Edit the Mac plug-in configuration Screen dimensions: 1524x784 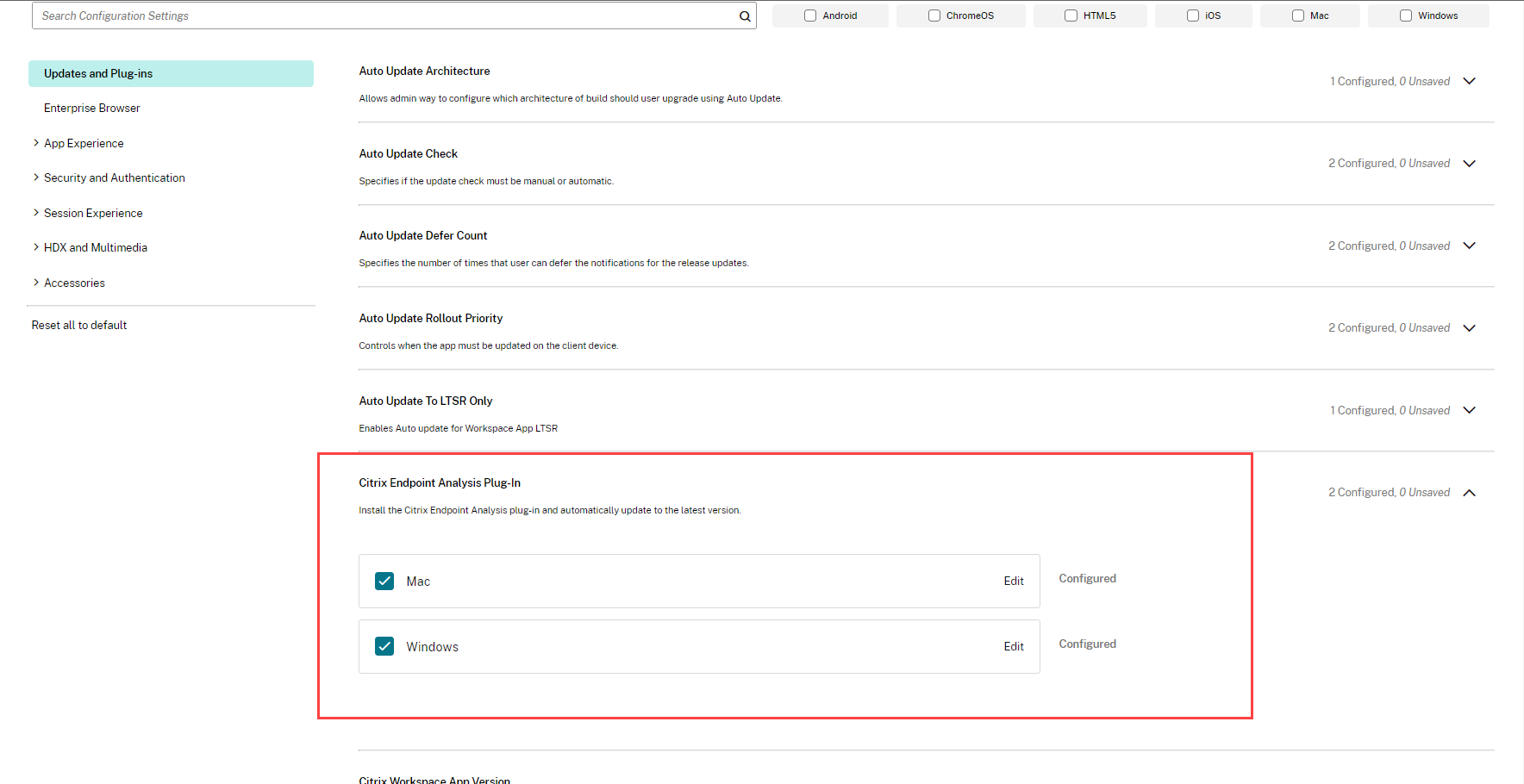[1014, 582]
